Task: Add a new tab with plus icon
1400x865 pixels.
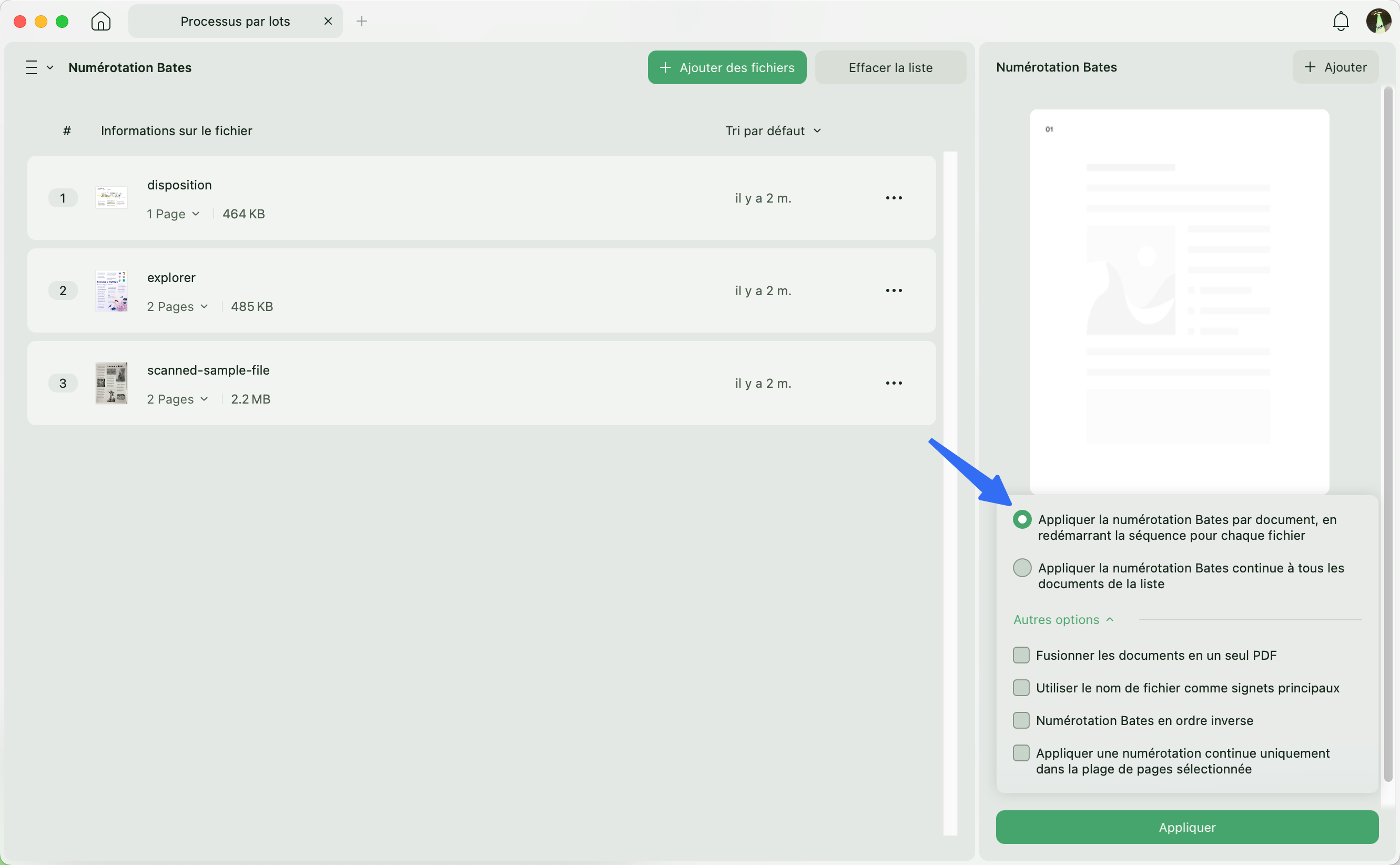Action: coord(361,21)
